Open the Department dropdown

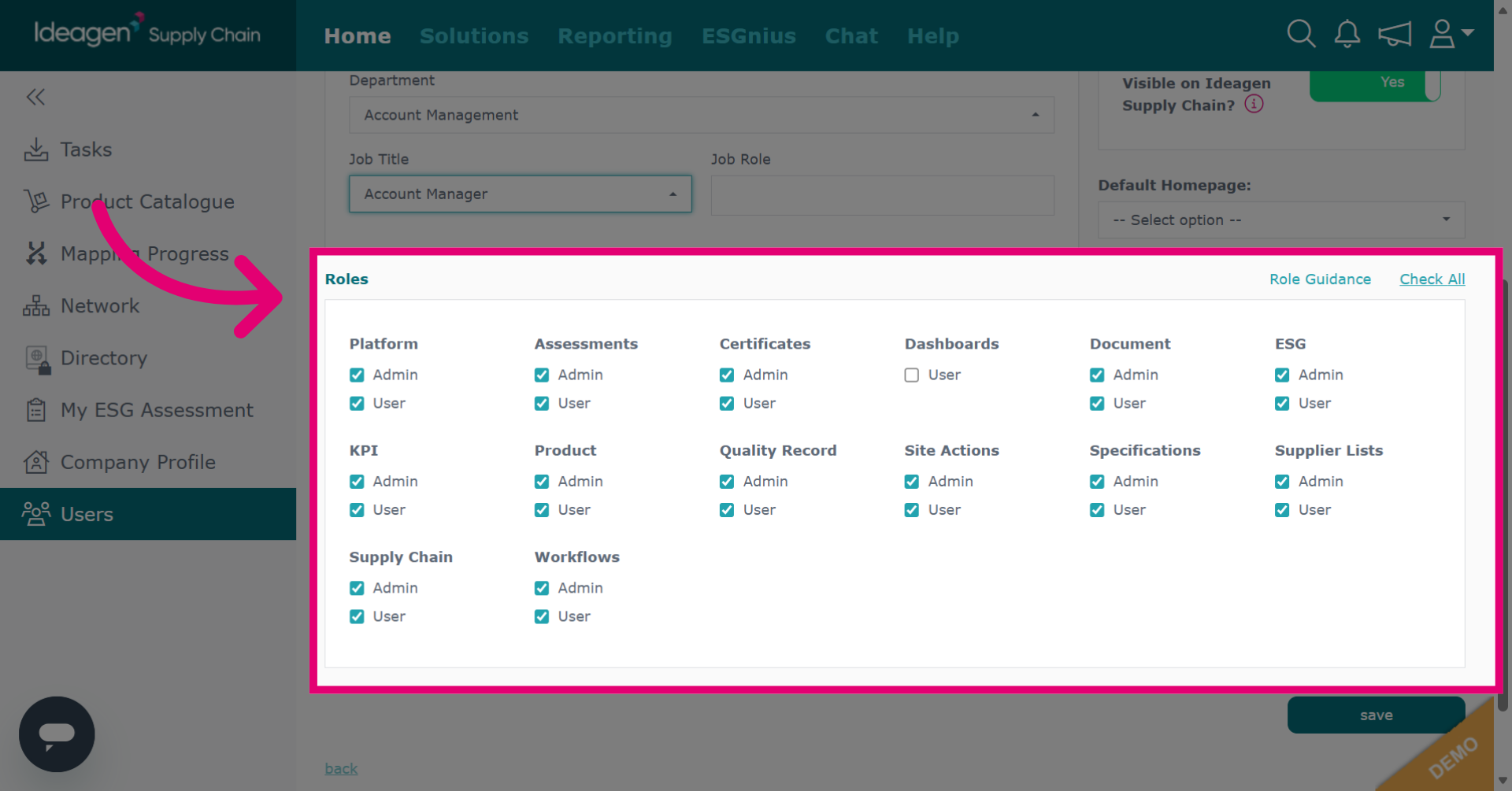click(702, 115)
